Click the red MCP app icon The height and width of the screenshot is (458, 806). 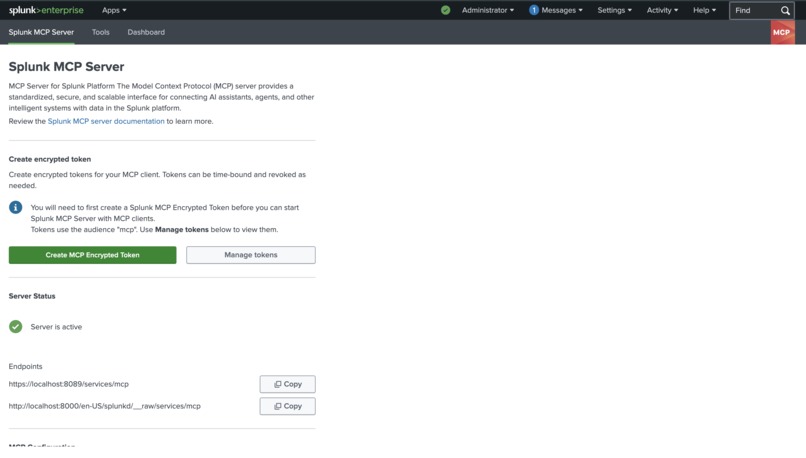pyautogui.click(x=782, y=32)
